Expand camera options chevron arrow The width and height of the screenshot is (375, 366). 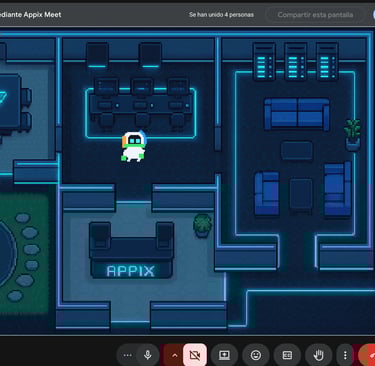click(175, 355)
